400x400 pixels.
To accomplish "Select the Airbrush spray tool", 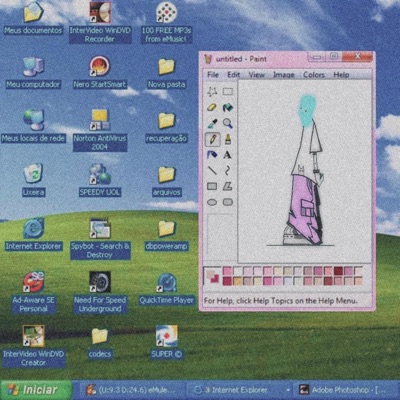I will 212,155.
